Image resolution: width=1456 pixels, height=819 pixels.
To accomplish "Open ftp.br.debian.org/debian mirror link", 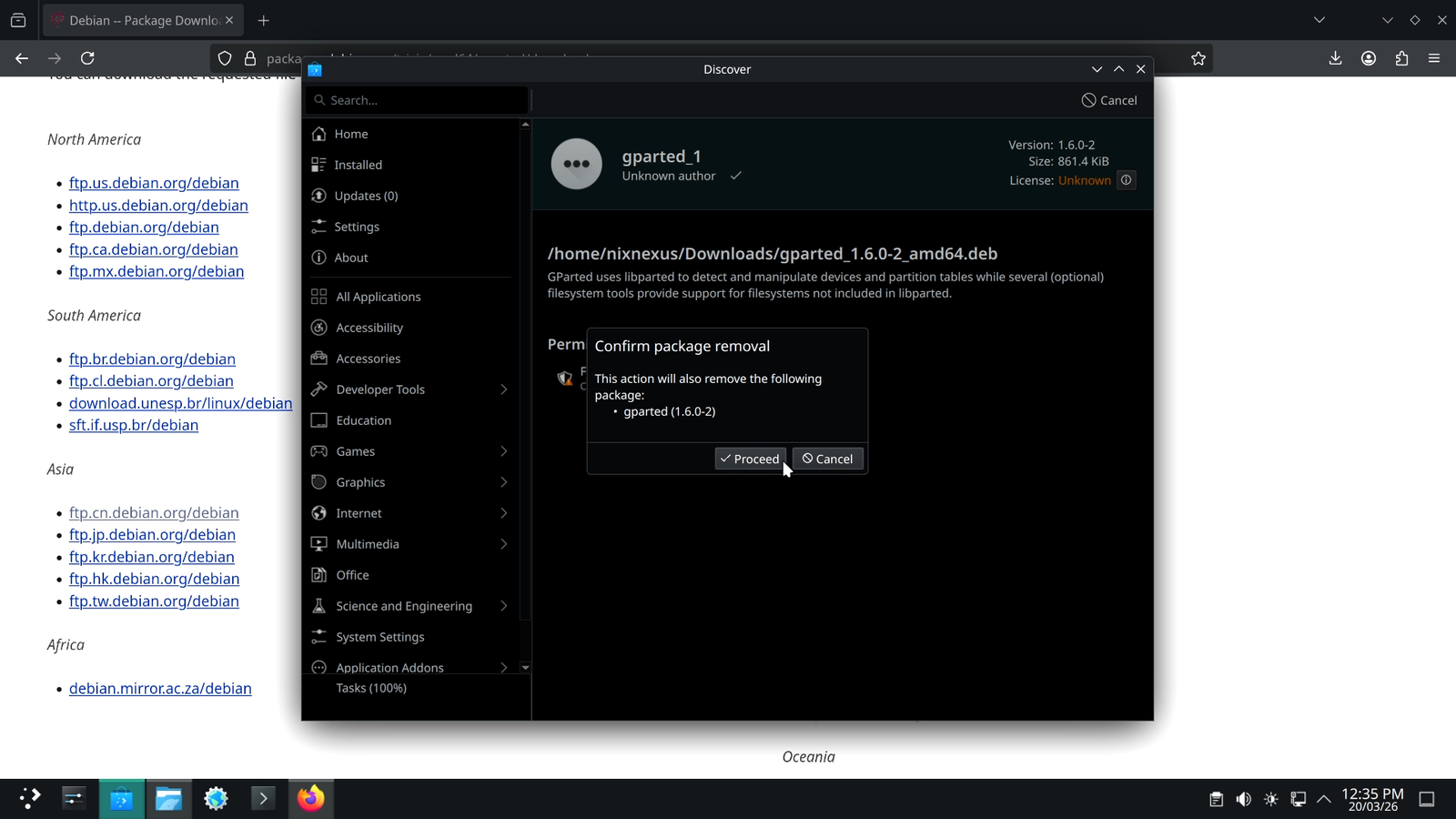I will point(152,359).
